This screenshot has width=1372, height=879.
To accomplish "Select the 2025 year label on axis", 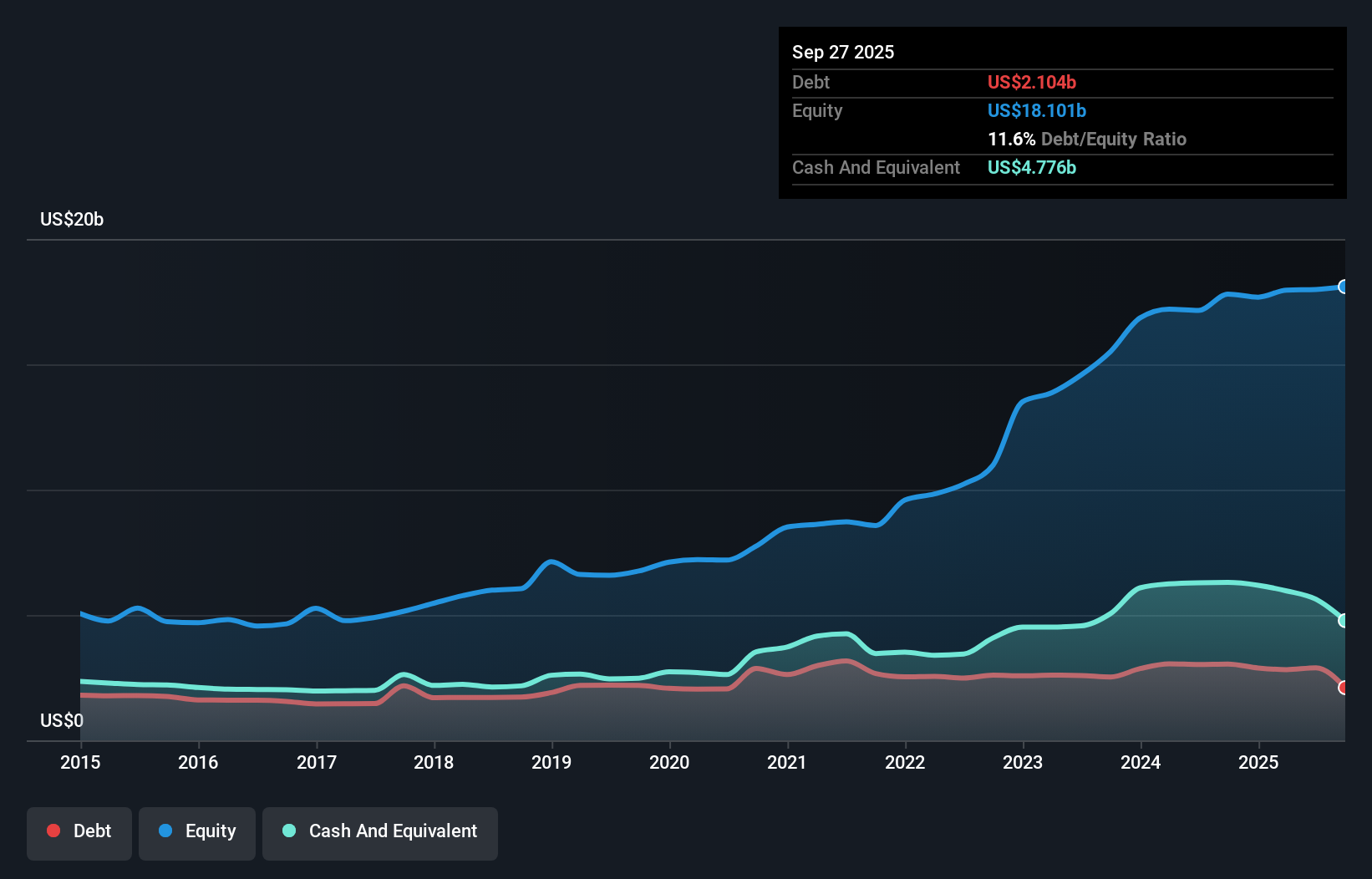I will (x=1259, y=763).
